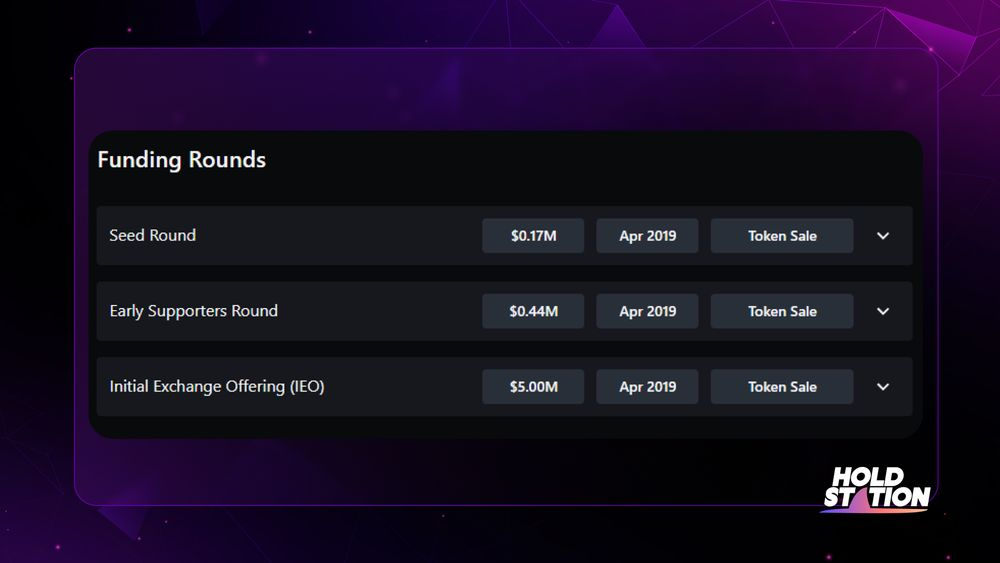Viewport: 1000px width, 563px height.
Task: Click the Holdstation logo
Action: click(876, 489)
